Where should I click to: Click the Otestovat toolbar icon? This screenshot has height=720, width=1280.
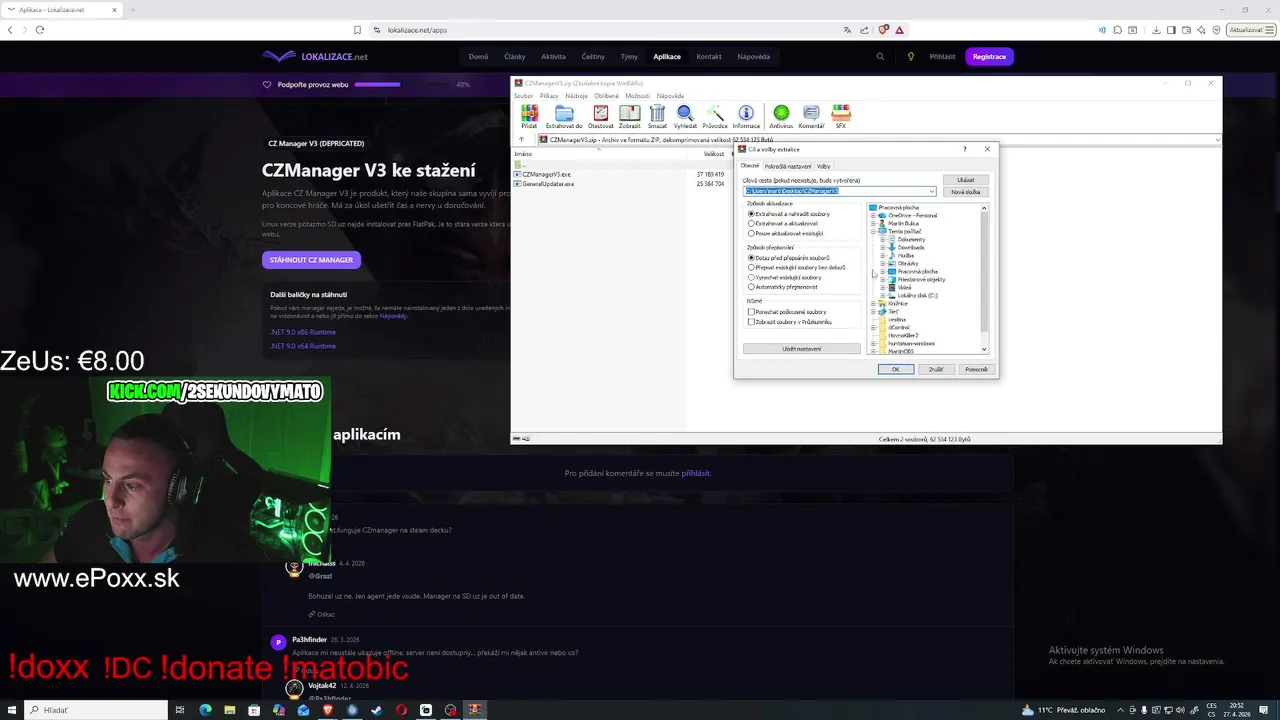pyautogui.click(x=601, y=116)
